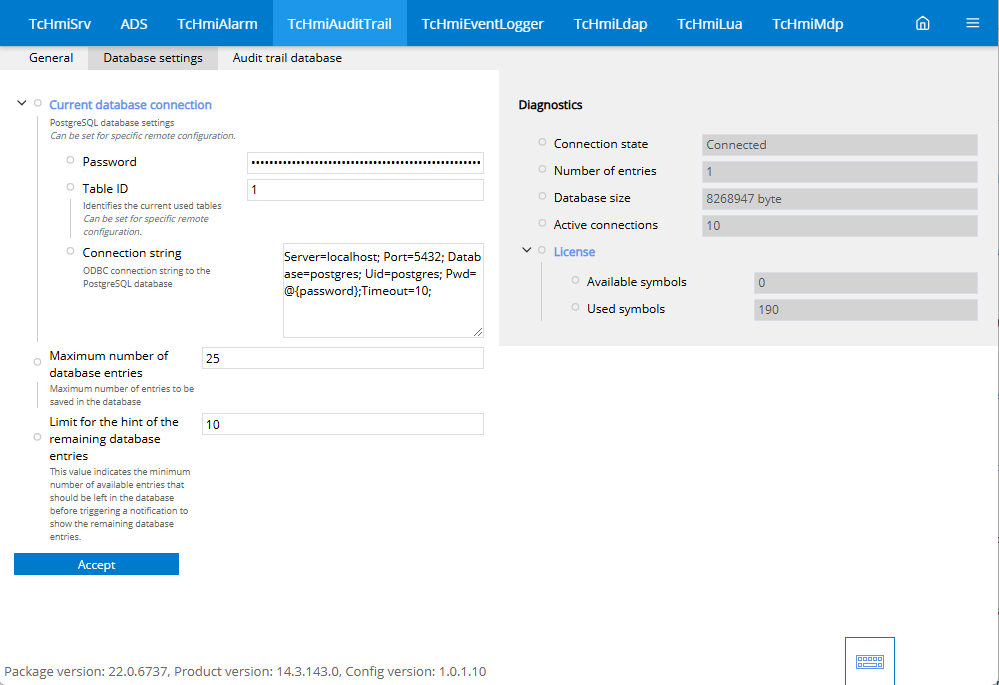This screenshot has height=685, width=999.
Task: Go to the home page icon
Action: point(923,24)
